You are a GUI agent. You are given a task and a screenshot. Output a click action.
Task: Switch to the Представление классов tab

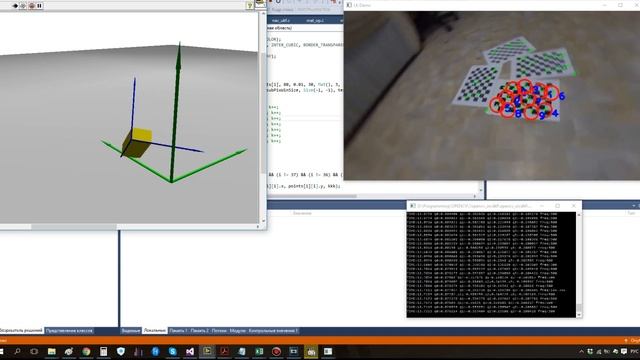pyautogui.click(x=69, y=331)
